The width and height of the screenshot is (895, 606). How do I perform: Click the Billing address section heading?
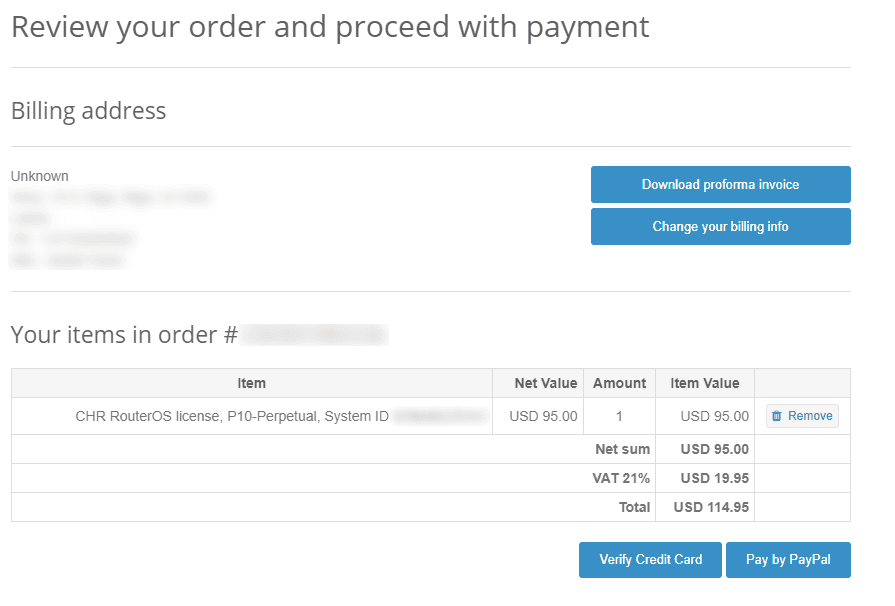[88, 110]
